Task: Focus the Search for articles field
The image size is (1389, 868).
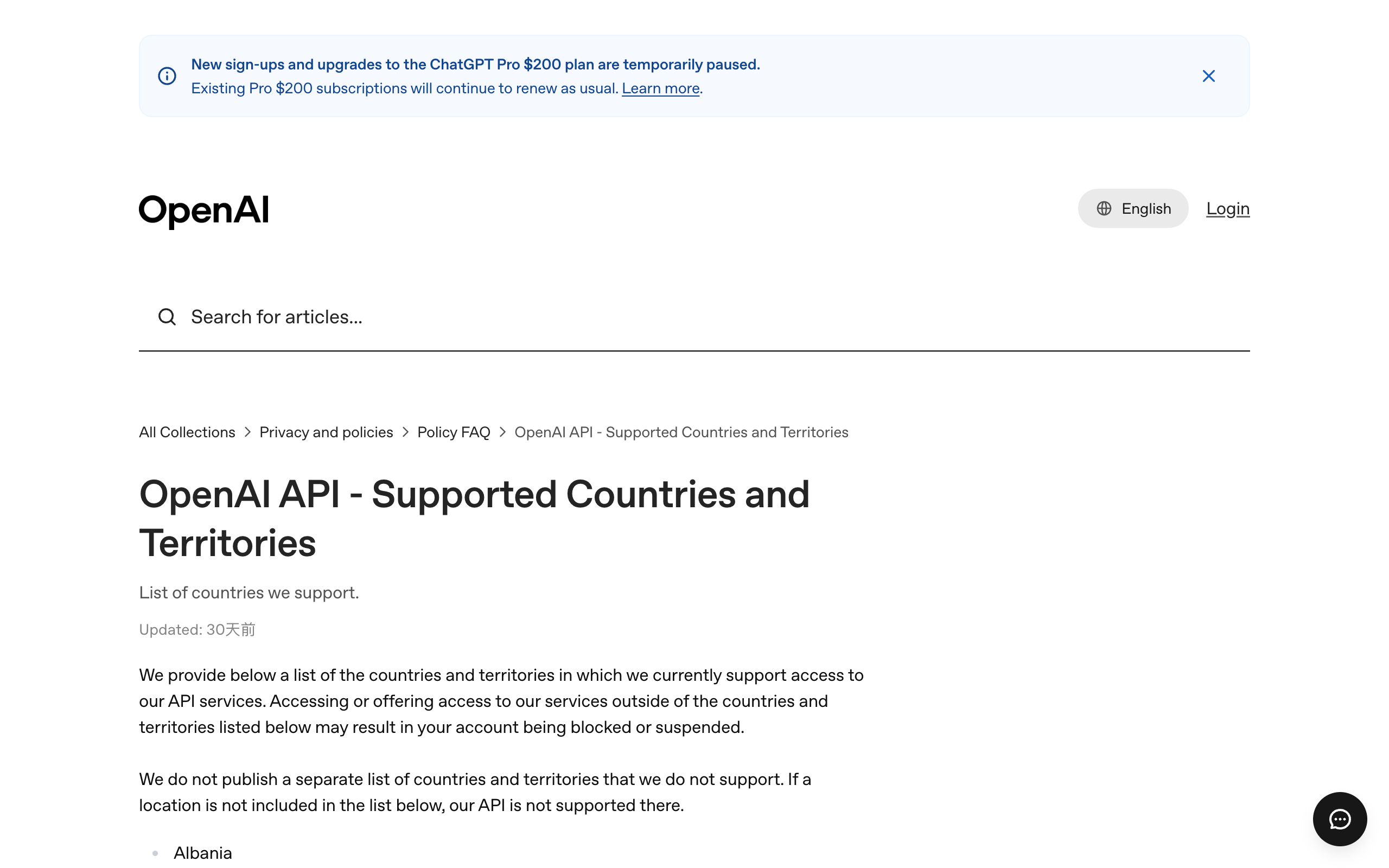Action: pos(694,317)
